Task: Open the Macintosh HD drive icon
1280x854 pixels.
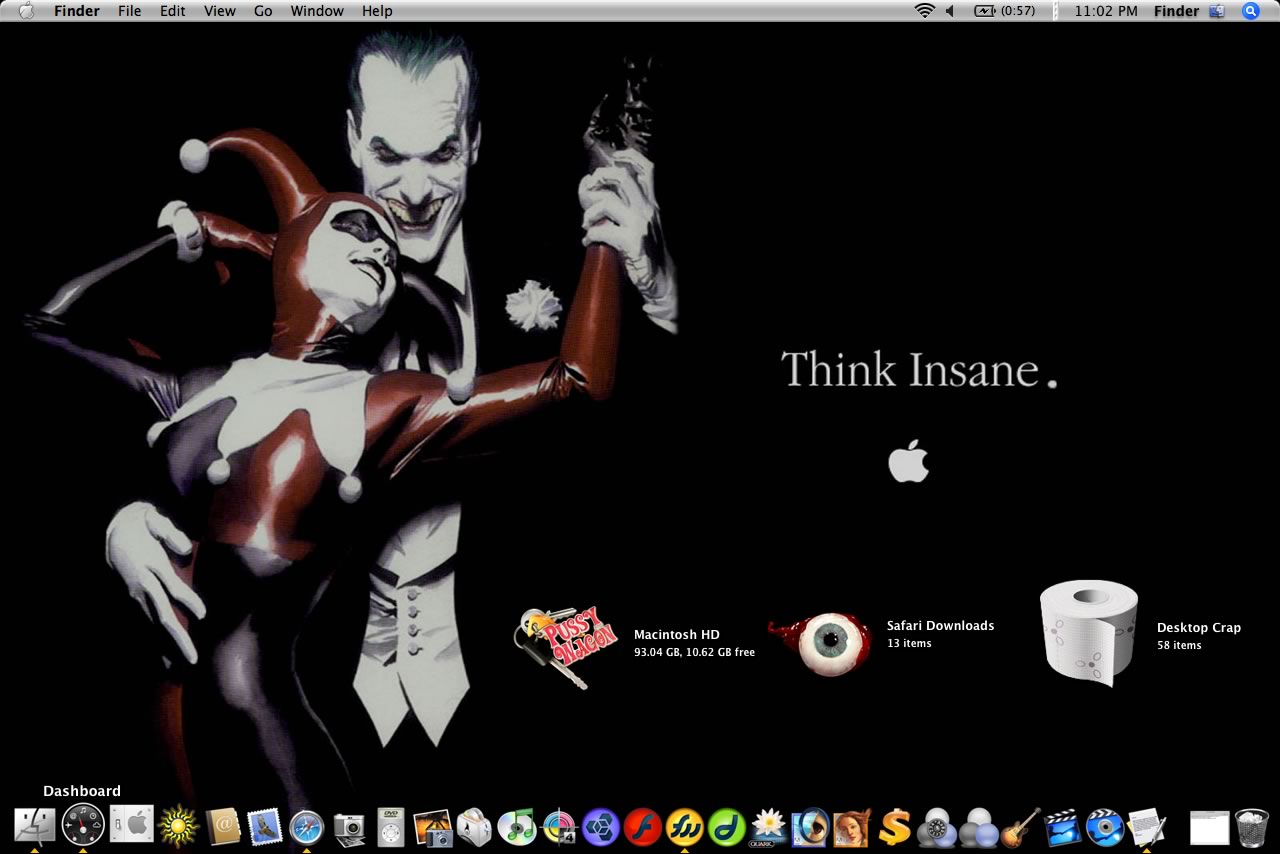Action: pos(553,646)
